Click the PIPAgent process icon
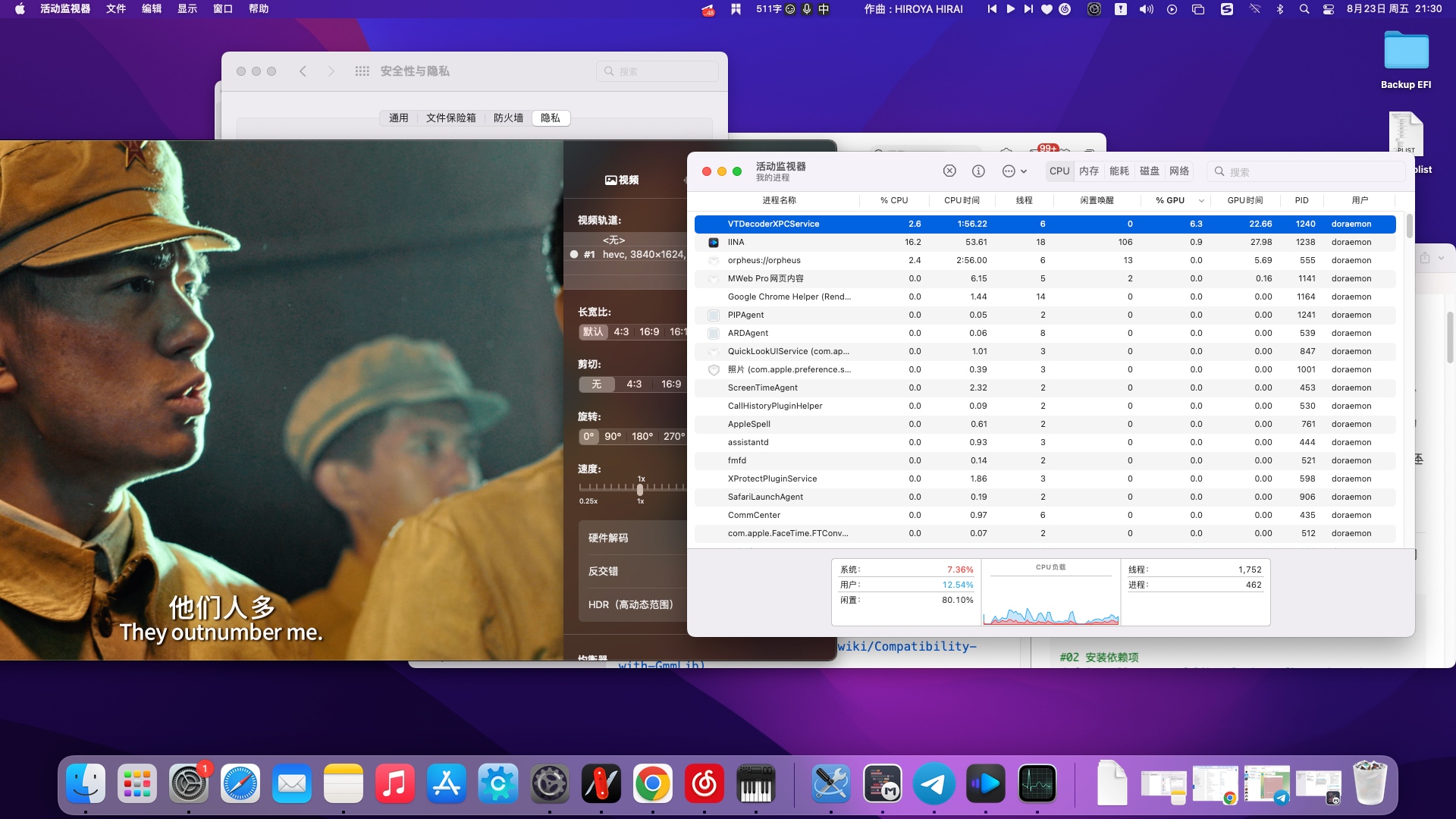Image resolution: width=1456 pixels, height=819 pixels. pos(714,315)
